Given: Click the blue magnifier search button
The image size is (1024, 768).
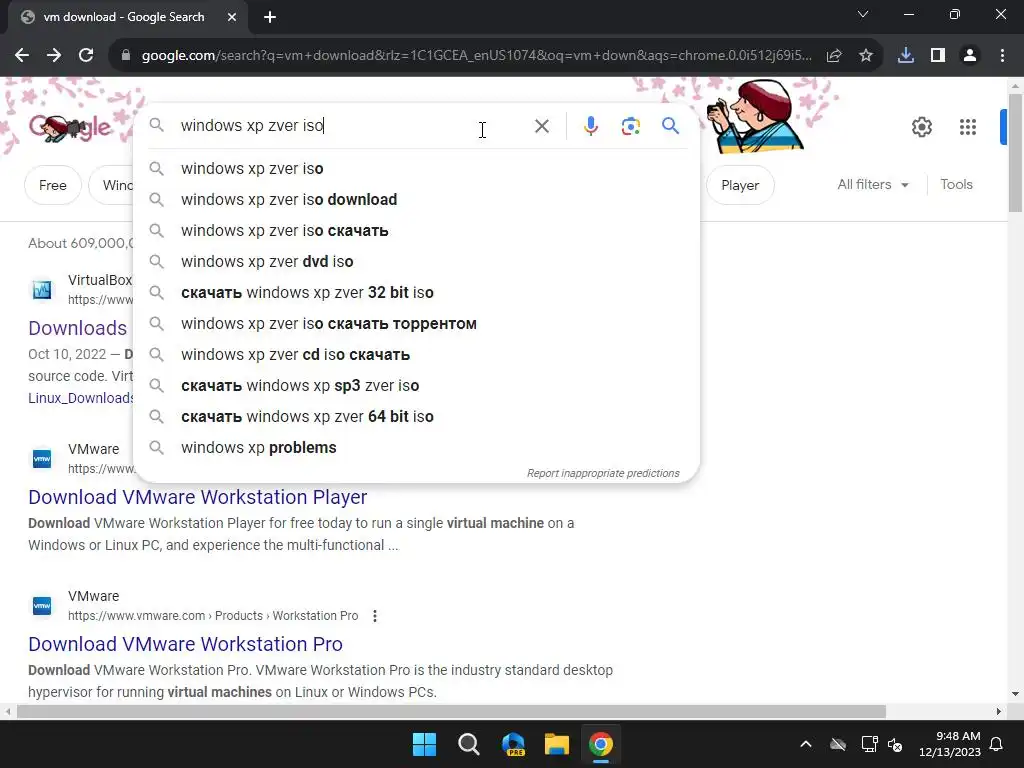Looking at the screenshot, I should (670, 125).
